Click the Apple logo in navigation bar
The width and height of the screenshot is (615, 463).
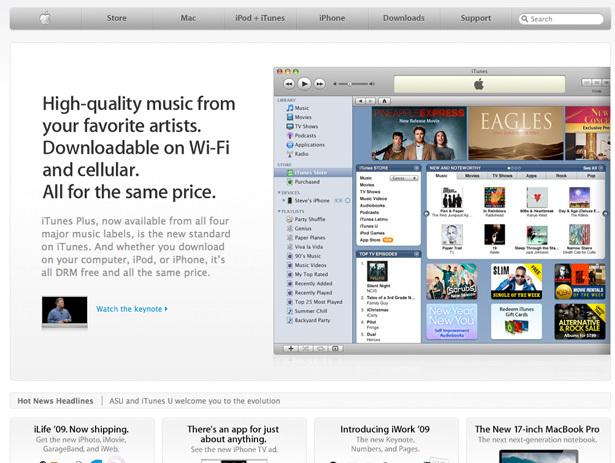45,18
